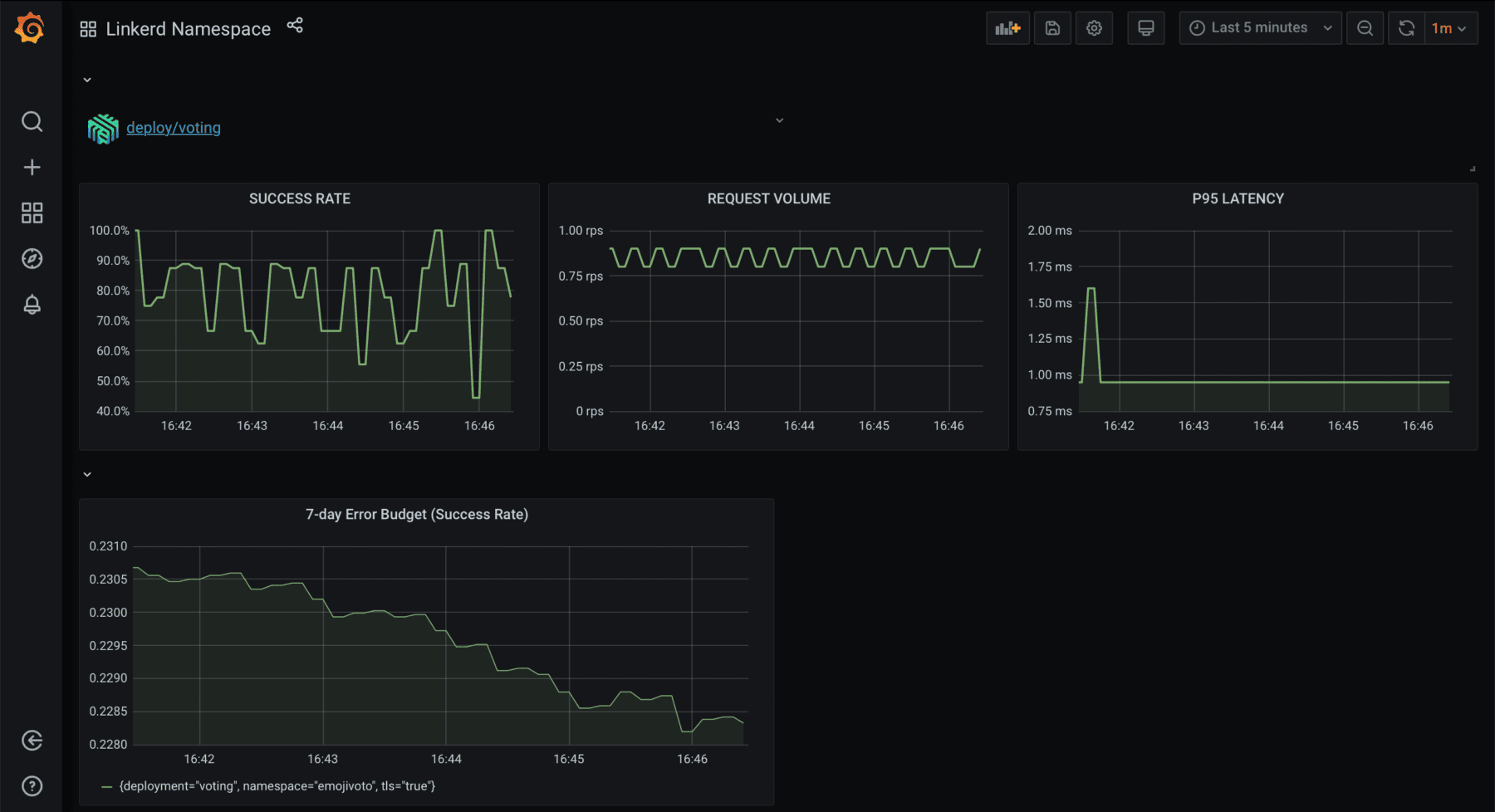1495x812 pixels.
Task: Open the Help question mark icon
Action: (x=32, y=786)
